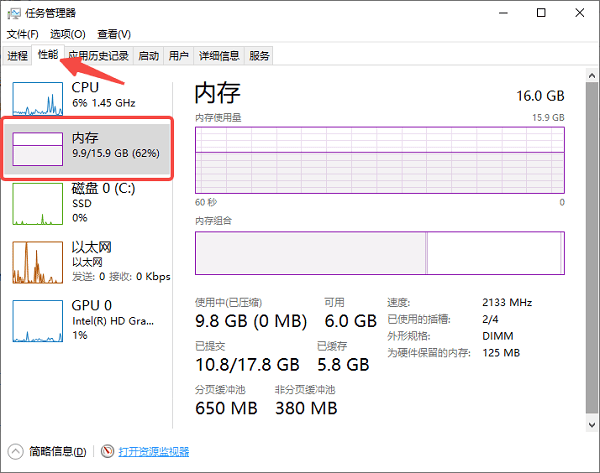The height and width of the screenshot is (473, 600).
Task: Open the 打开资源监视器 link
Action: click(153, 452)
